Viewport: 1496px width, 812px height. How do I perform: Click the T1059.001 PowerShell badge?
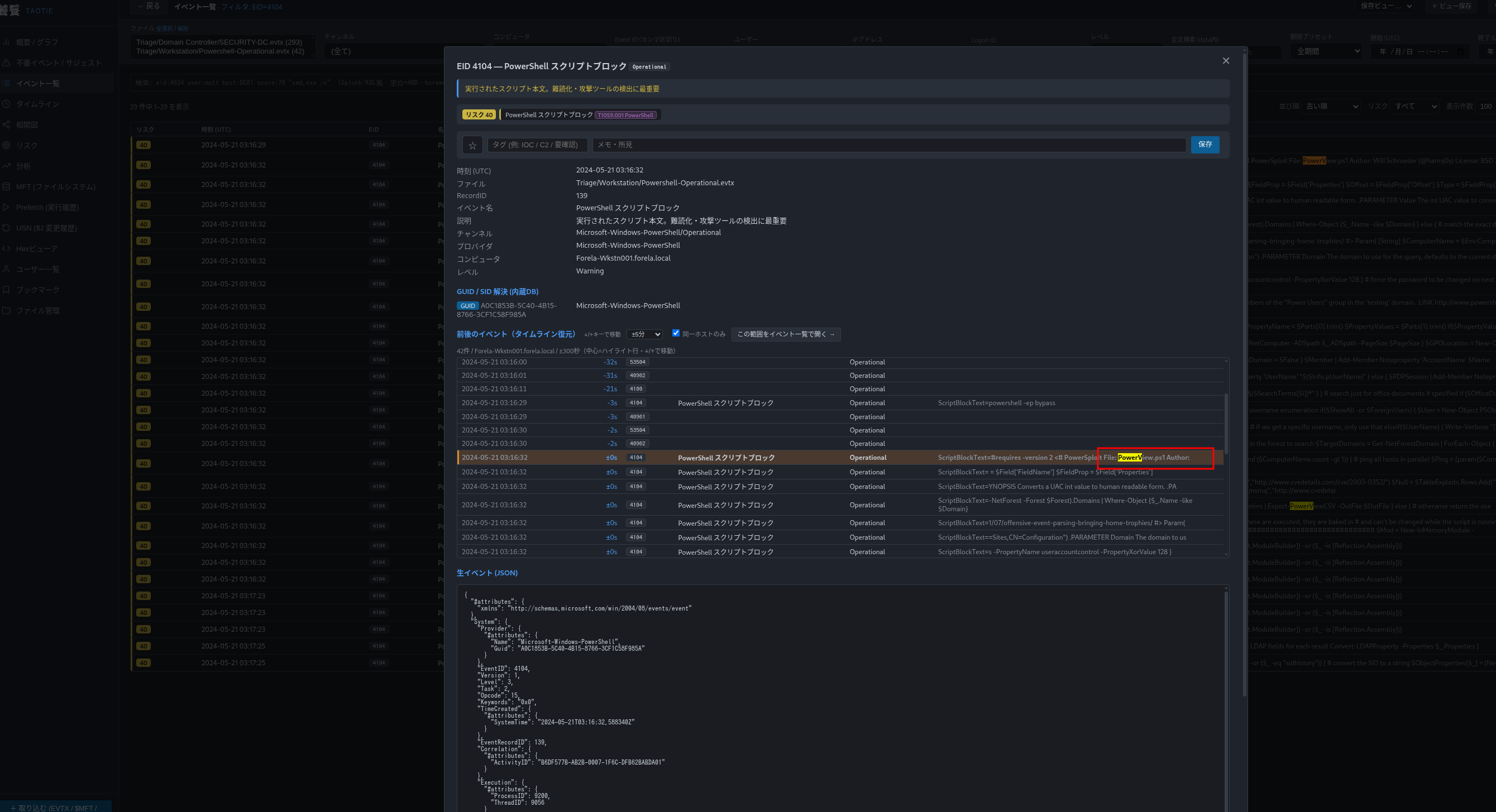pos(625,115)
